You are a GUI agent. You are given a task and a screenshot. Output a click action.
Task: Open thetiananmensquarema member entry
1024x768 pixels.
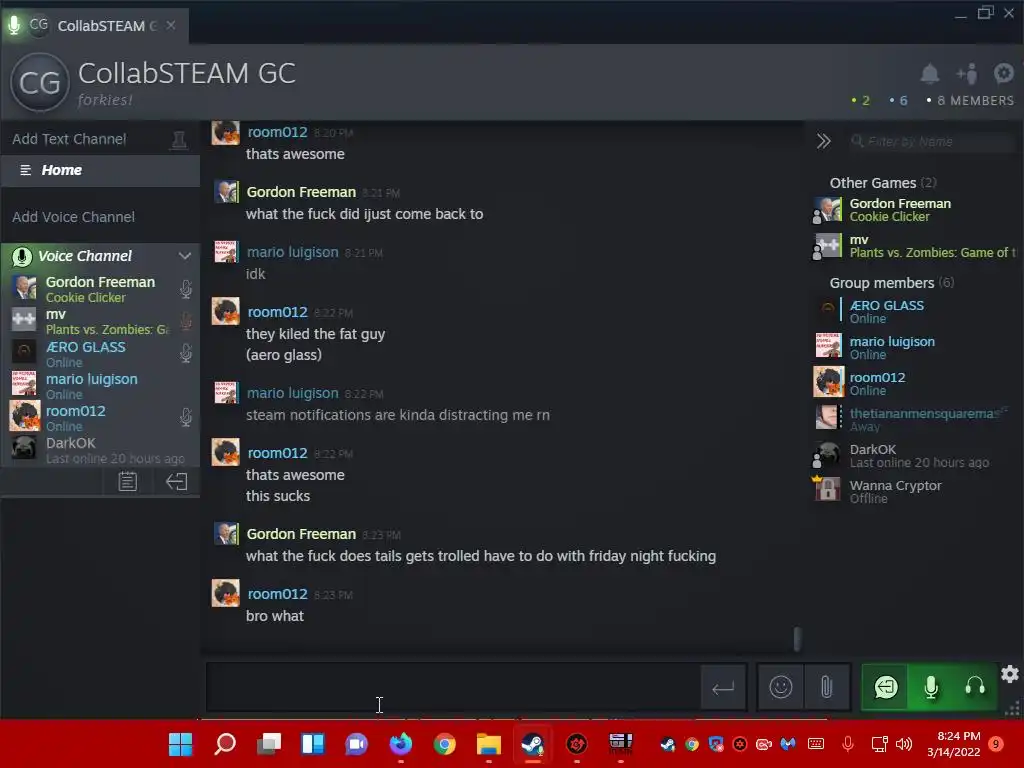(914, 419)
